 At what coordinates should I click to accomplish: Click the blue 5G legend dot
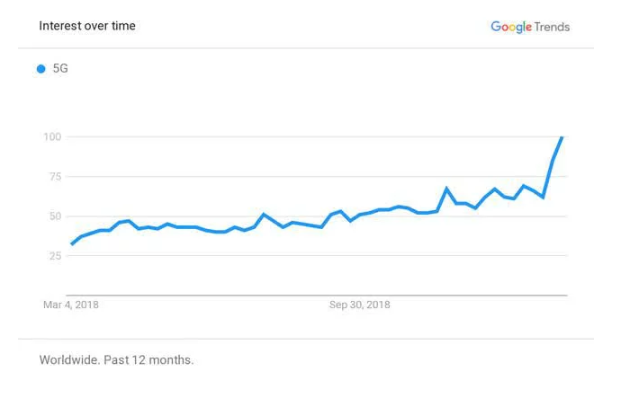click(x=41, y=69)
